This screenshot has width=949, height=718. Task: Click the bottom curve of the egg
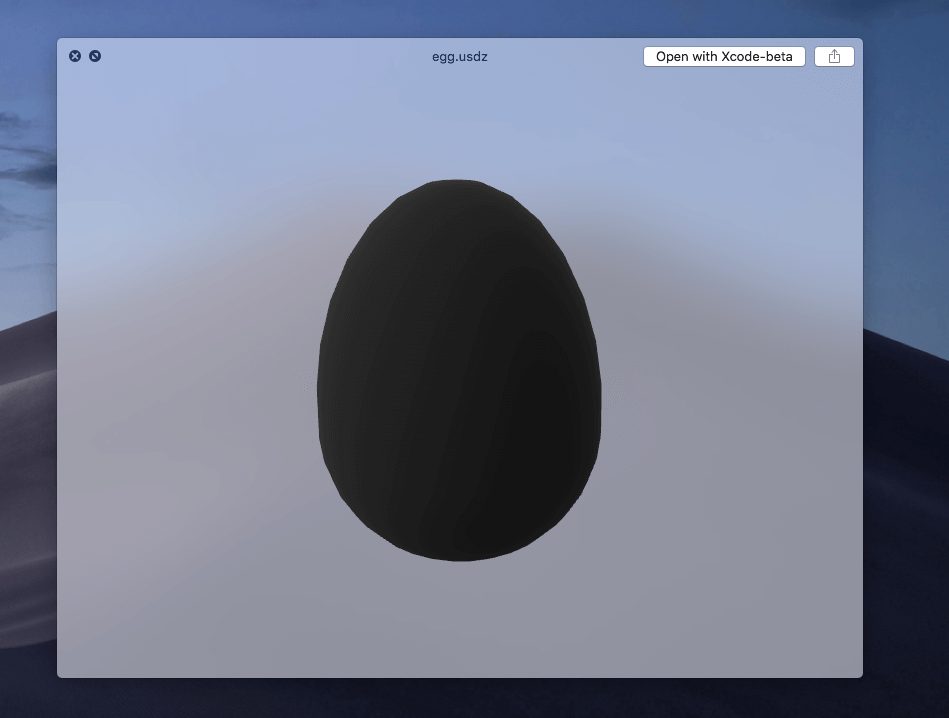pyautogui.click(x=459, y=554)
